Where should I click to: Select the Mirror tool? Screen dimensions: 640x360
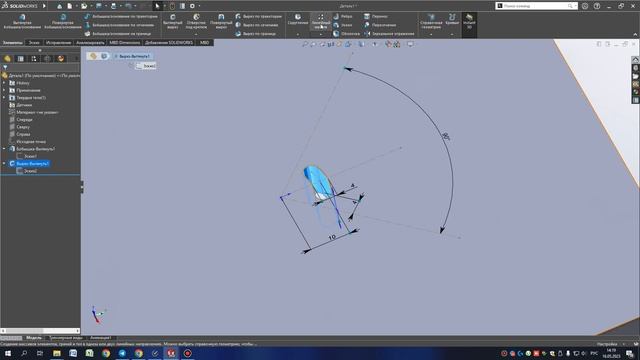(x=389, y=34)
